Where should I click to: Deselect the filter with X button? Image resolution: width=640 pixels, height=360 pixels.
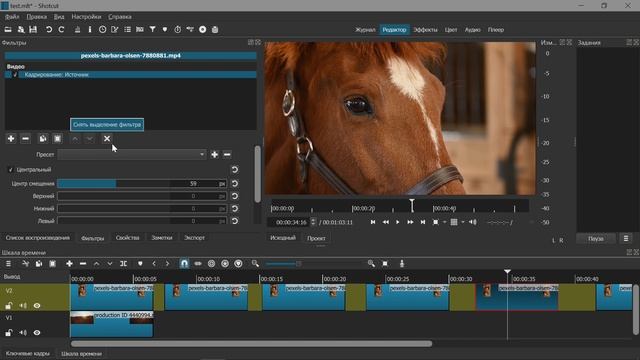(107, 139)
